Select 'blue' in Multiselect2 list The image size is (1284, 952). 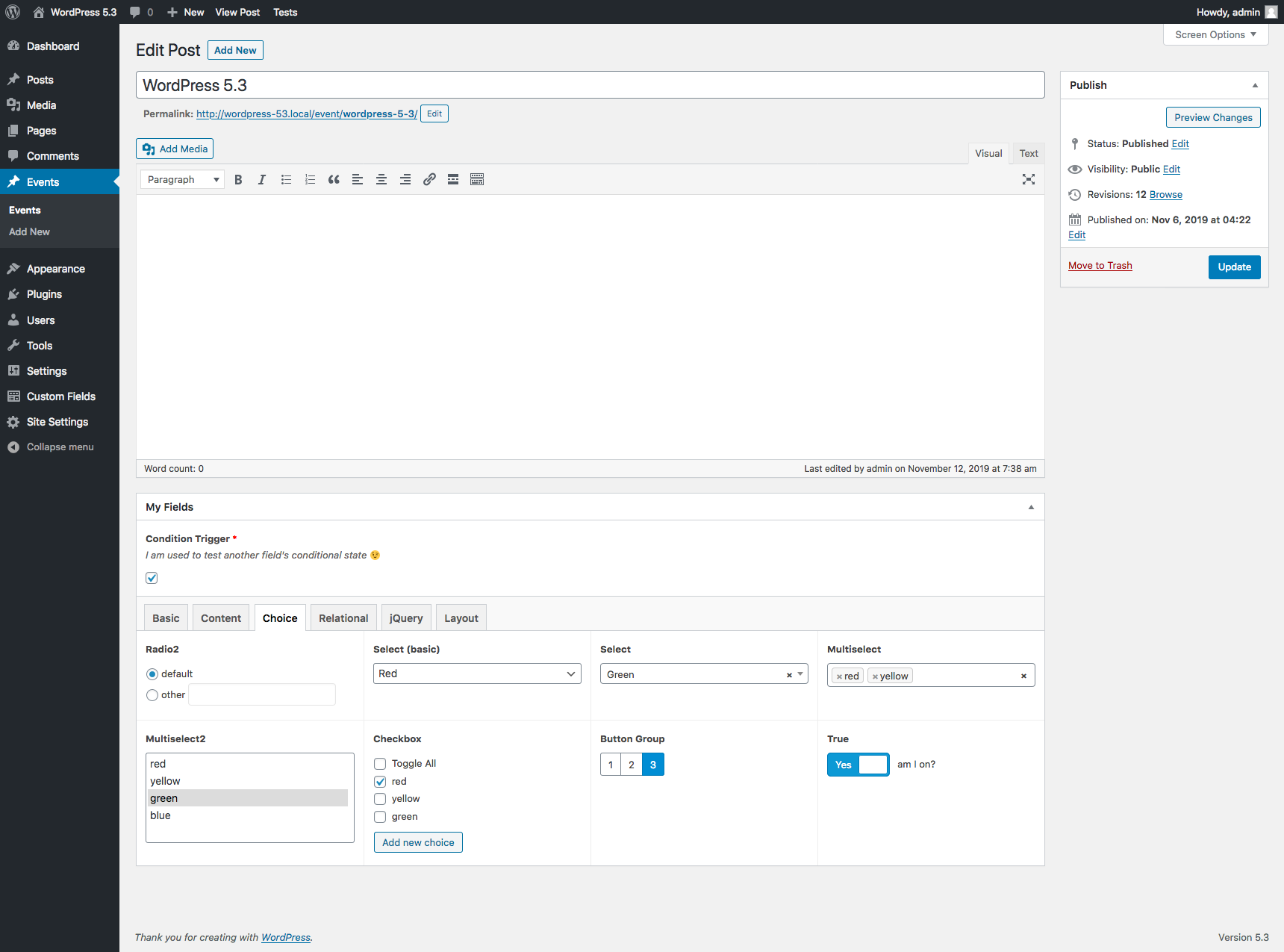click(248, 815)
